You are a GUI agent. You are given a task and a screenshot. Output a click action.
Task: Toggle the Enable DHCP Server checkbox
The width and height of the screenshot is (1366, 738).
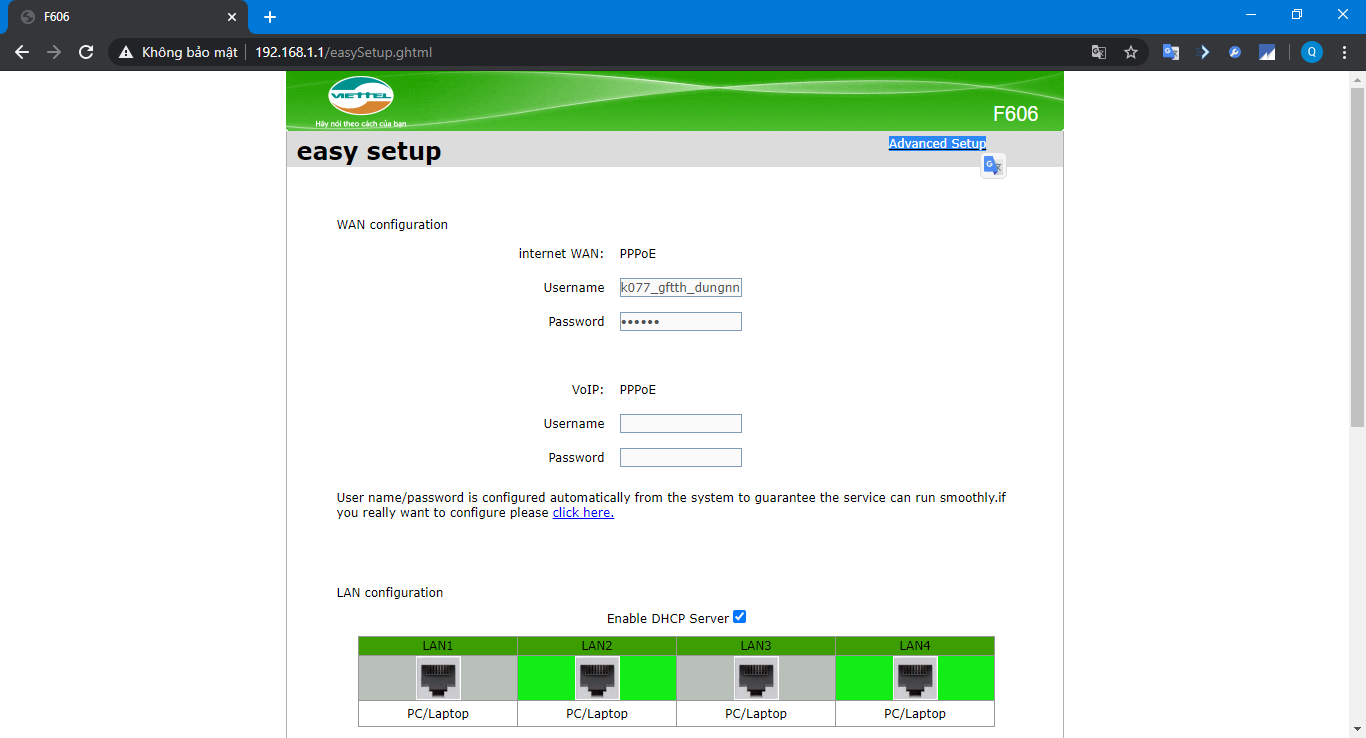click(740, 617)
